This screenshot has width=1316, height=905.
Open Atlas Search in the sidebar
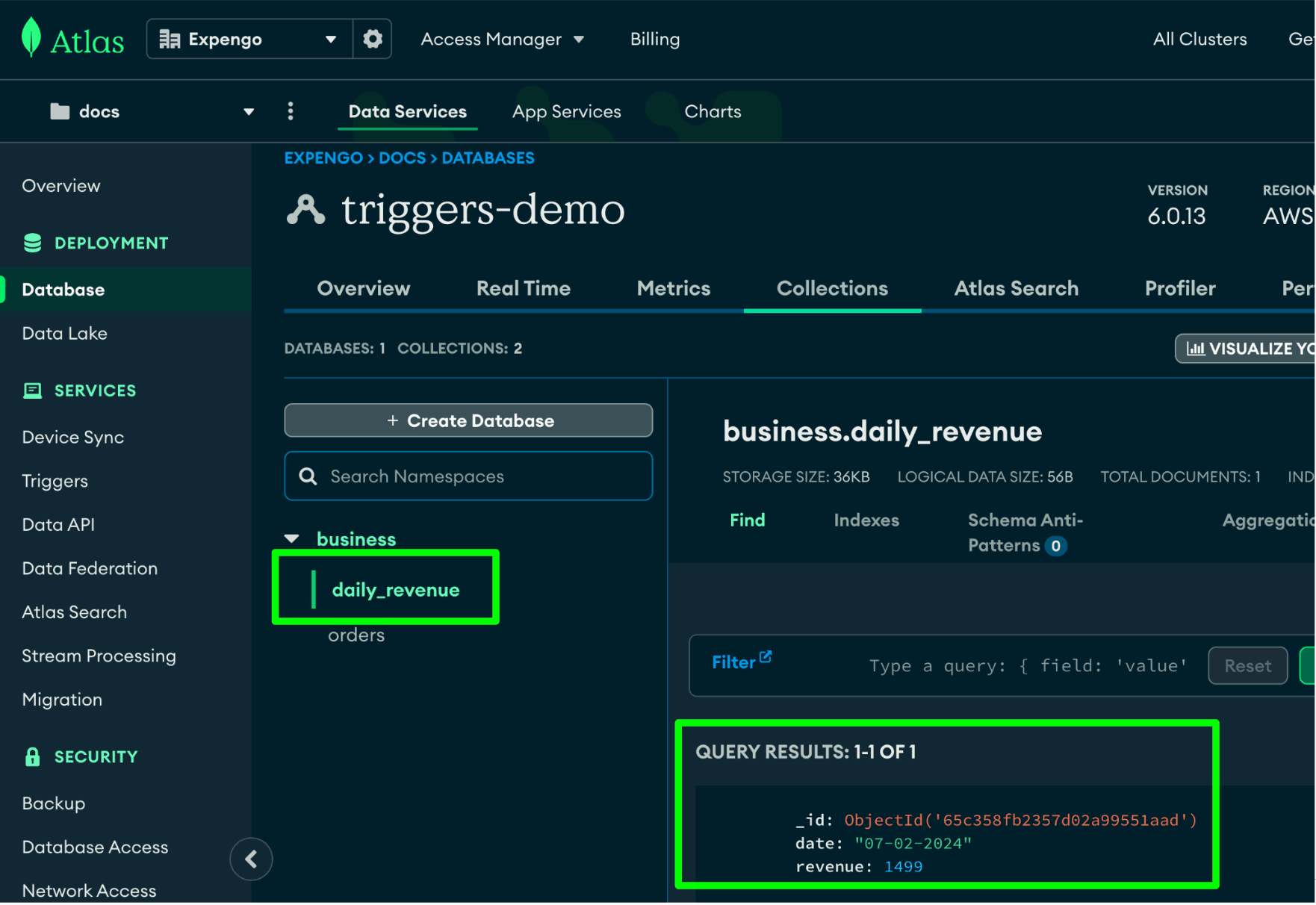click(x=75, y=612)
